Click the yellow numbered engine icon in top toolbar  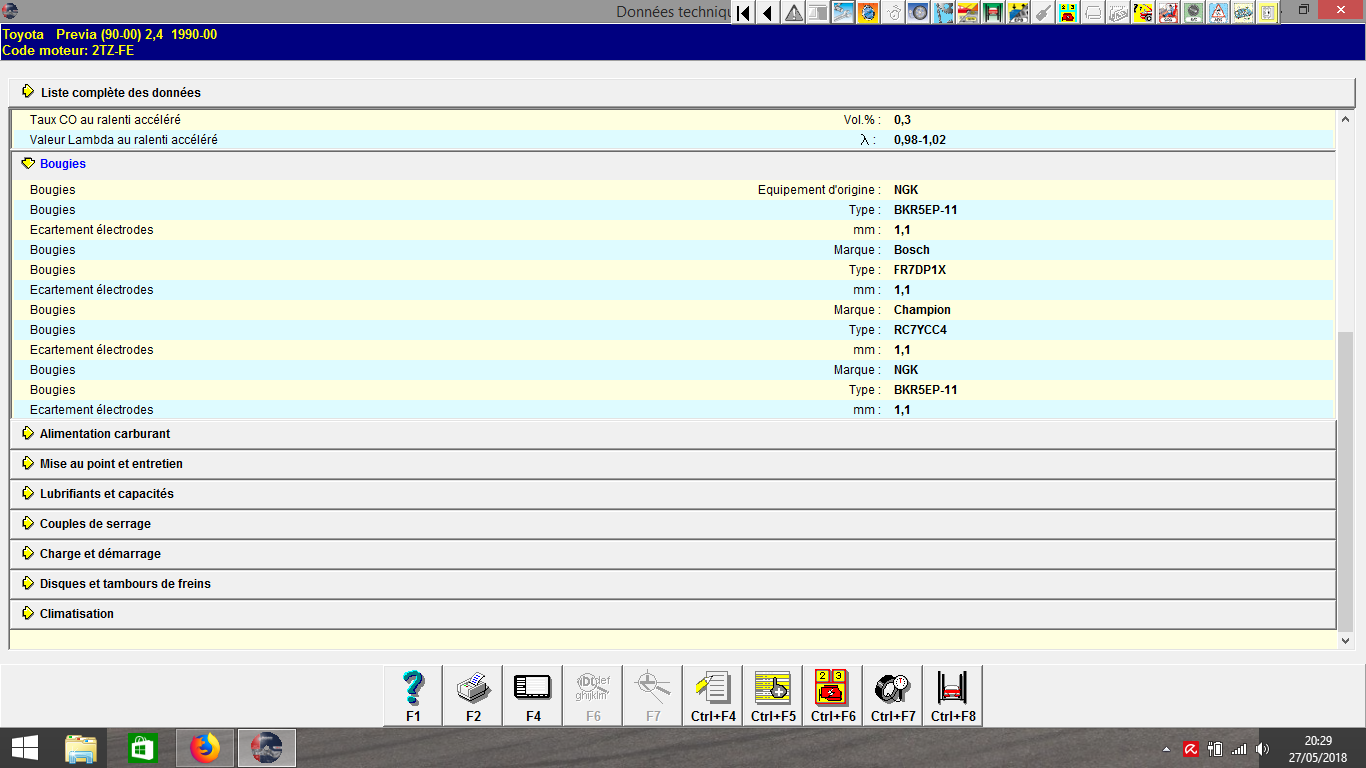click(x=1069, y=13)
